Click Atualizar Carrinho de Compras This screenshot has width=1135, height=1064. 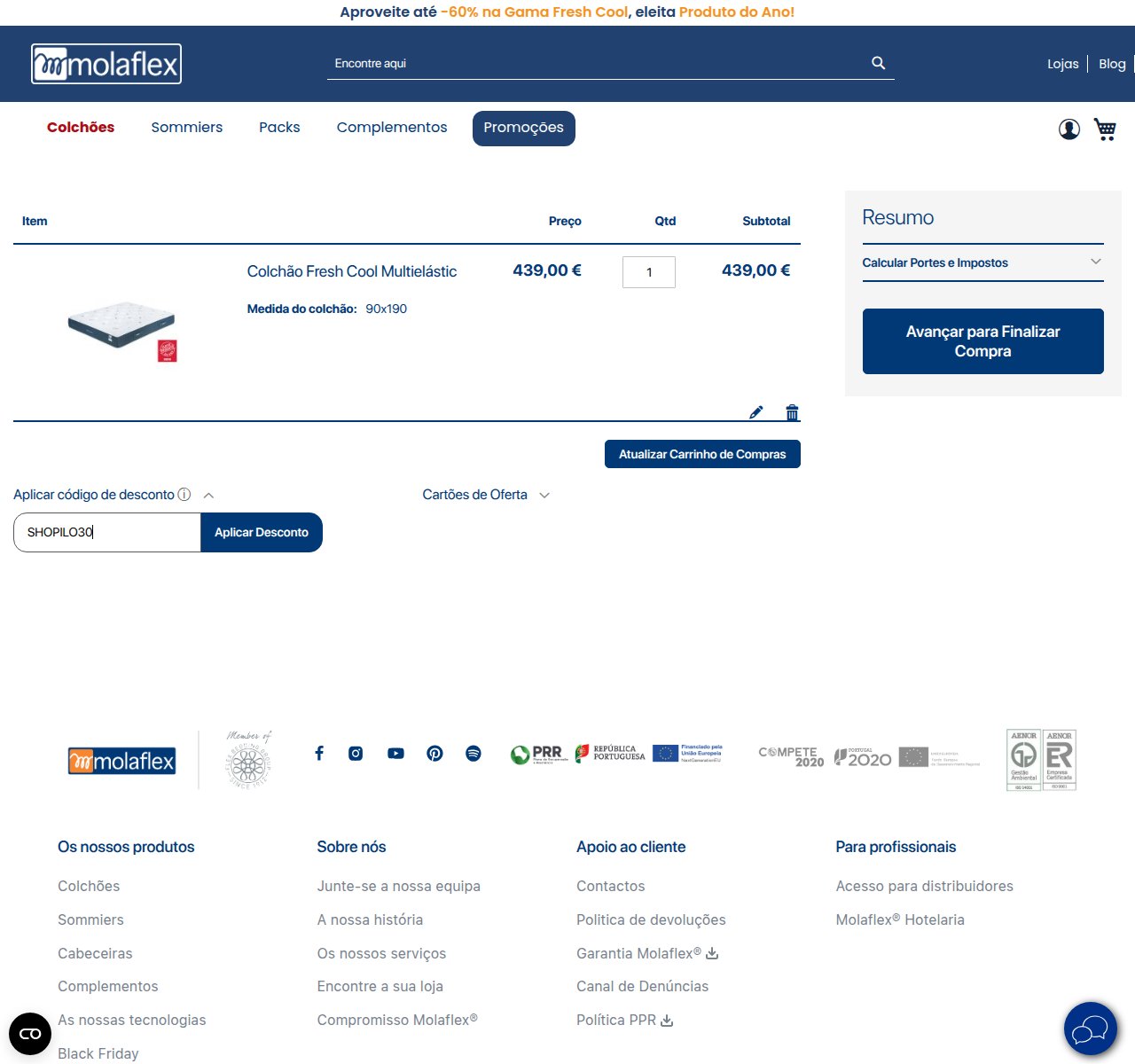click(702, 454)
